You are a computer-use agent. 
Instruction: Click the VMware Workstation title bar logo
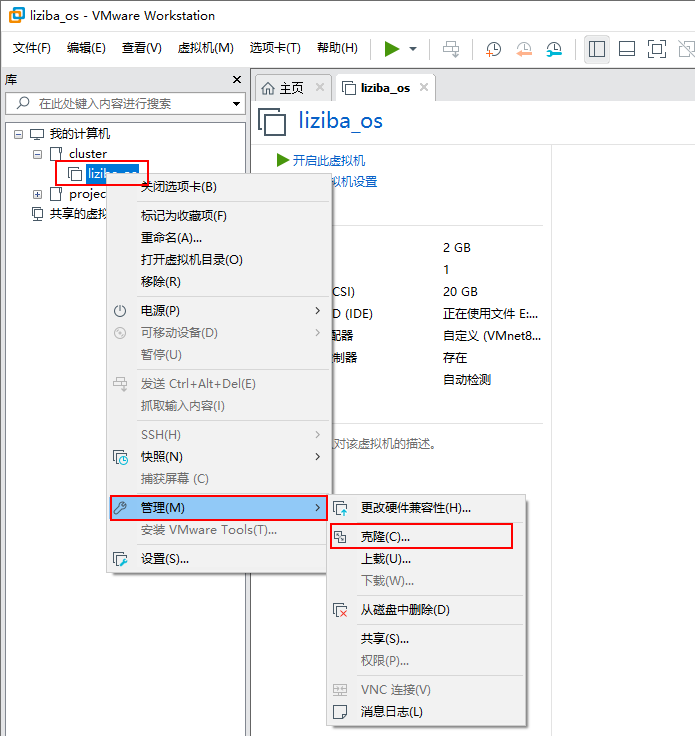(16, 15)
